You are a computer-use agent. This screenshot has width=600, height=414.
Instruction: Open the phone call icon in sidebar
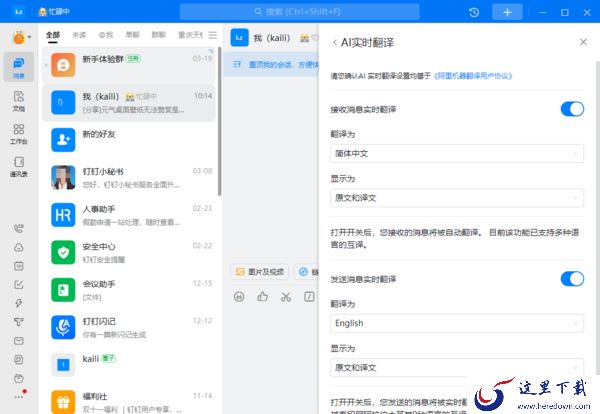click(18, 228)
